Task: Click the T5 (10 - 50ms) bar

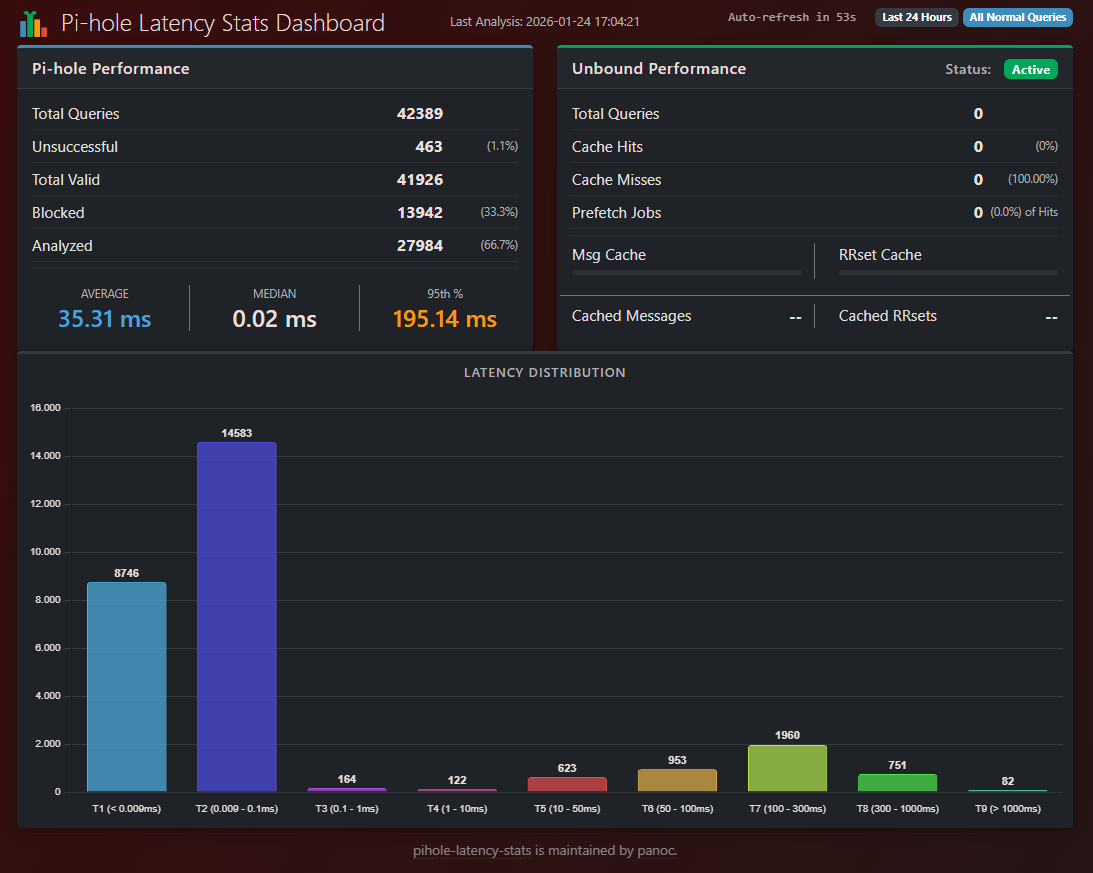Action: 567,785
